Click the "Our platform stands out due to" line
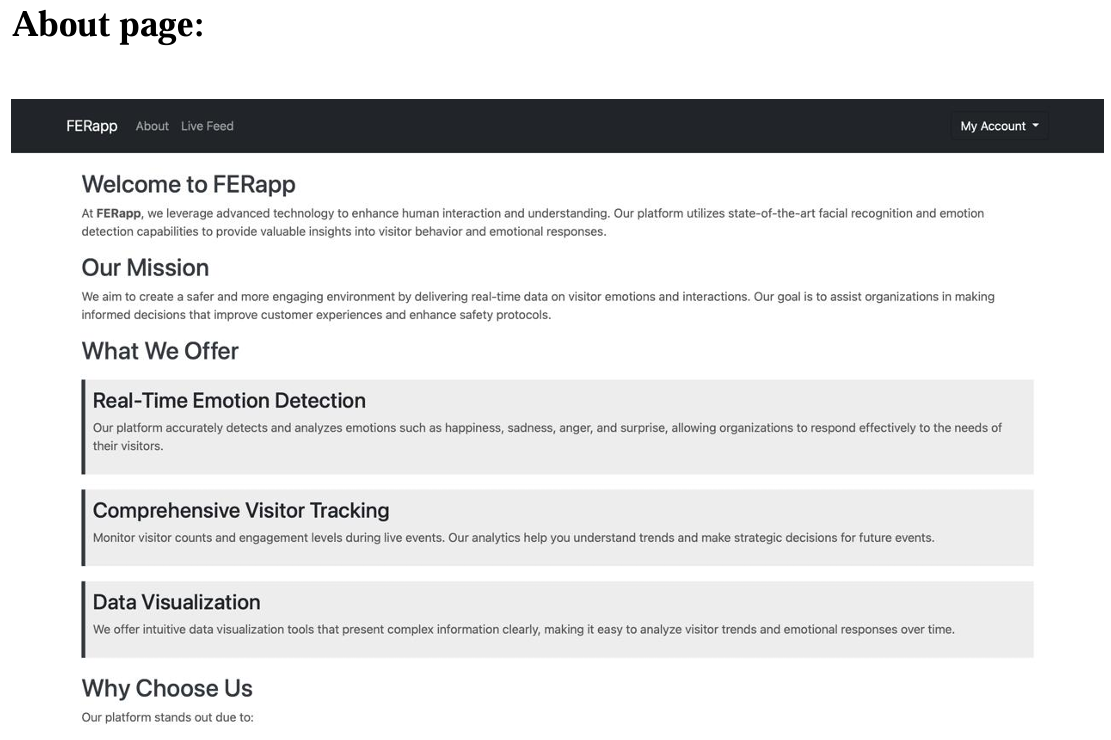Screen dimensions: 1111x740 click(167, 717)
